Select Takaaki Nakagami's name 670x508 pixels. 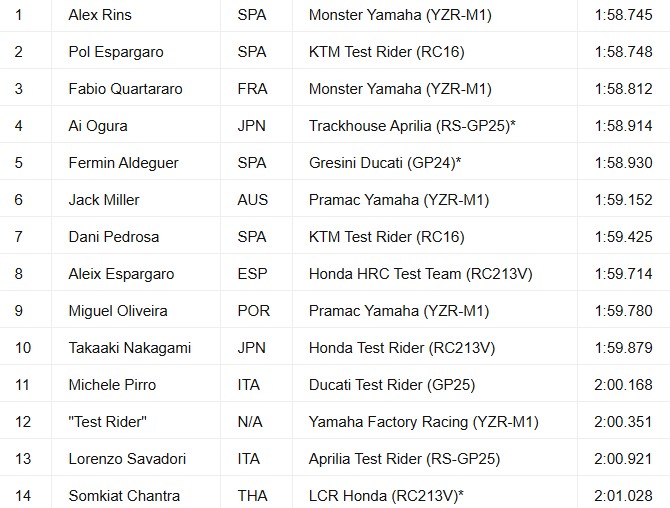129,348
